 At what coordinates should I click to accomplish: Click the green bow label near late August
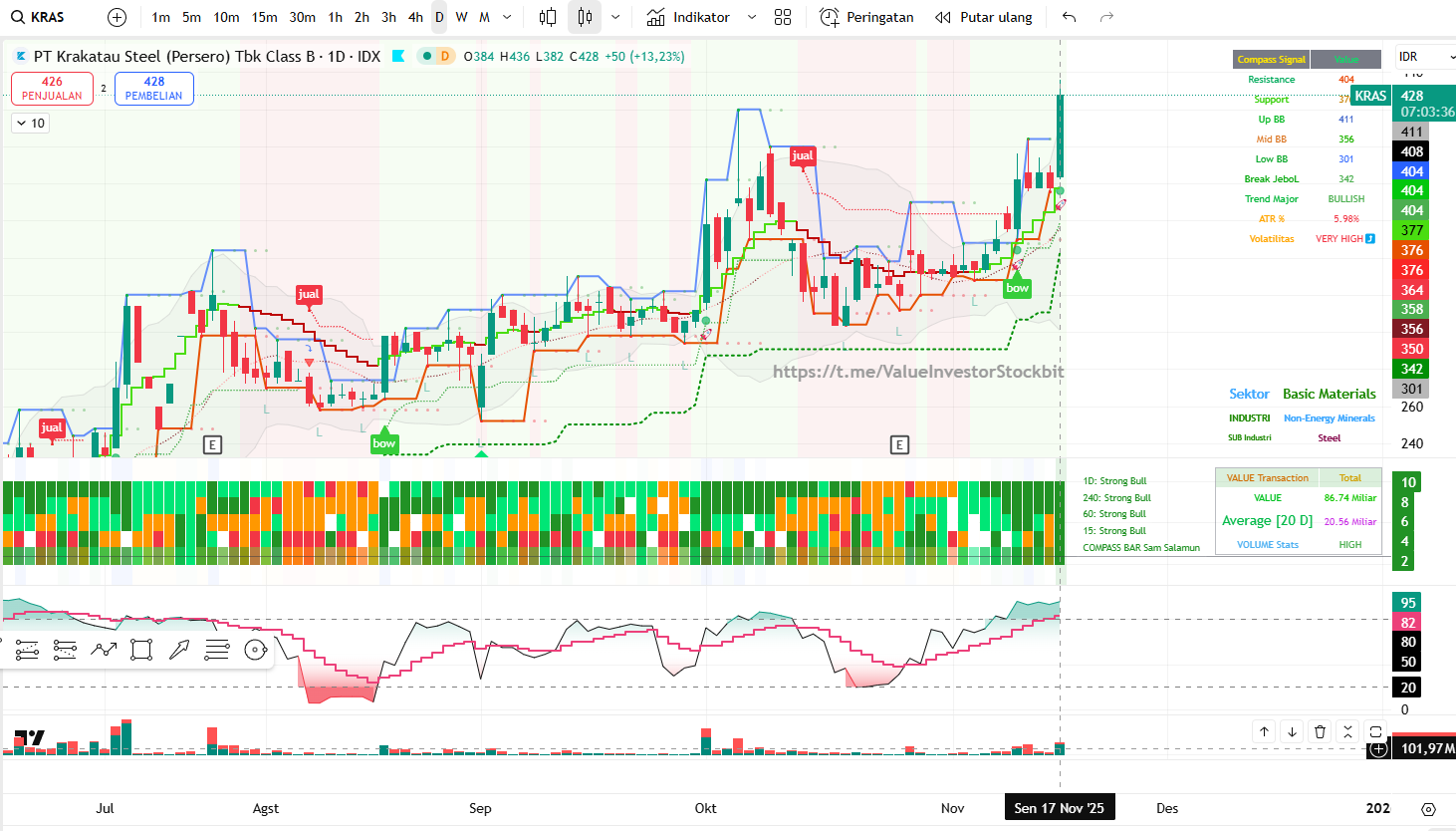[383, 443]
